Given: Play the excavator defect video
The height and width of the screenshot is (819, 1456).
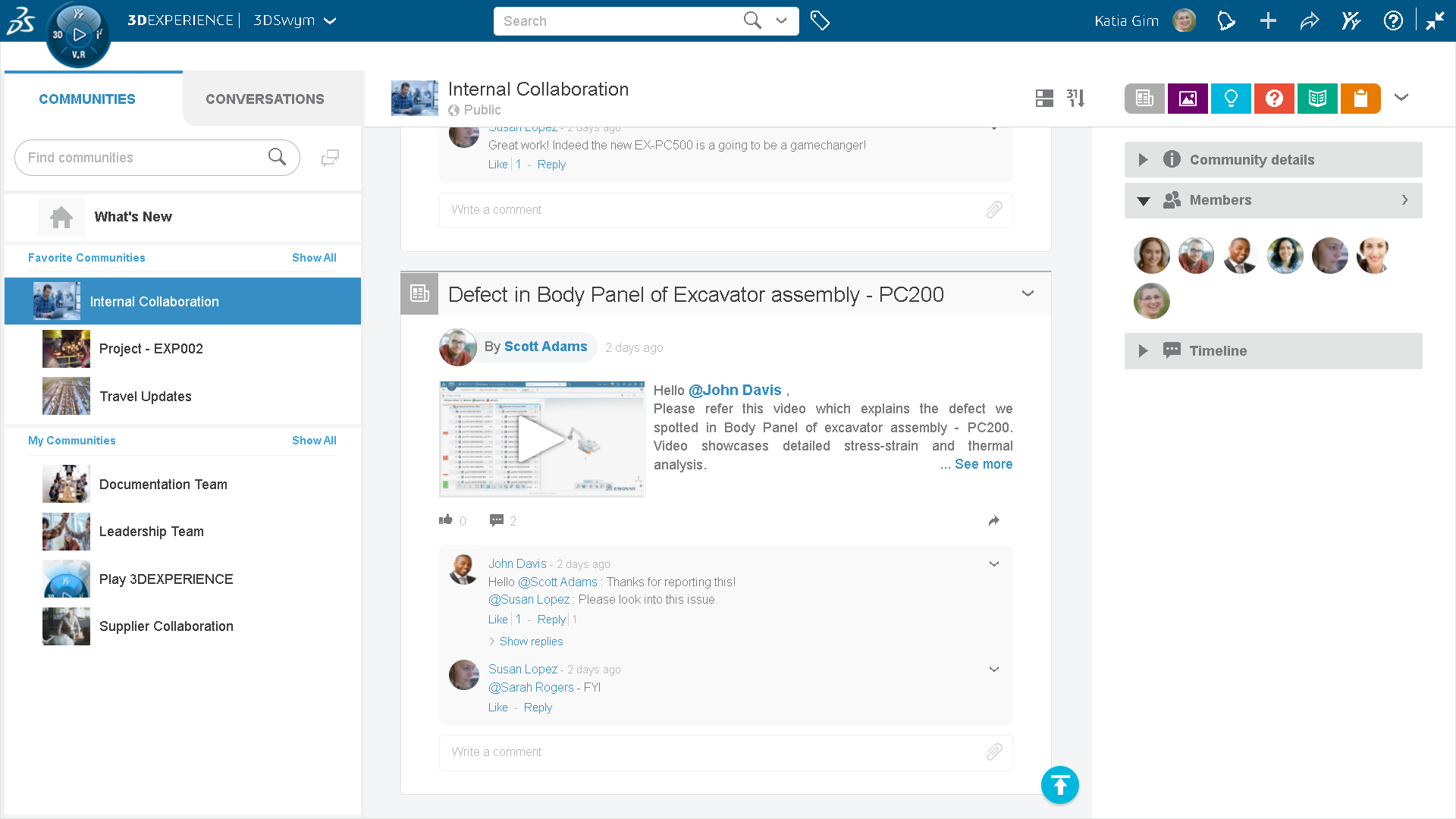Looking at the screenshot, I should [x=541, y=439].
